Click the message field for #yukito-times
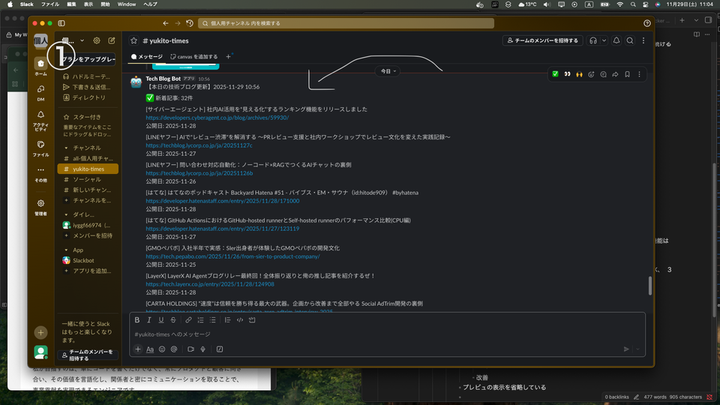 [387, 334]
